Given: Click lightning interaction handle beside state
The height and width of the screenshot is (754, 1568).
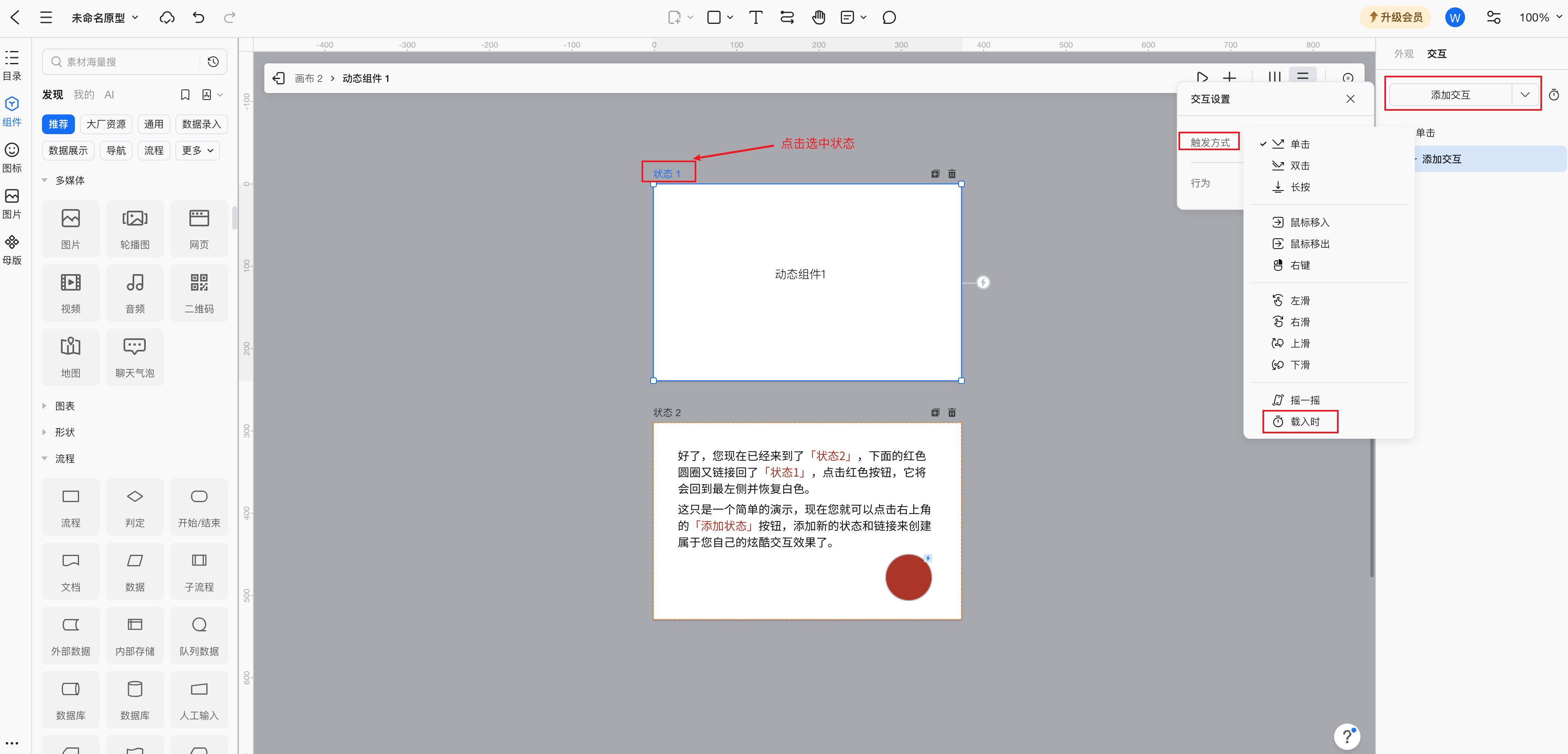Looking at the screenshot, I should (x=982, y=282).
